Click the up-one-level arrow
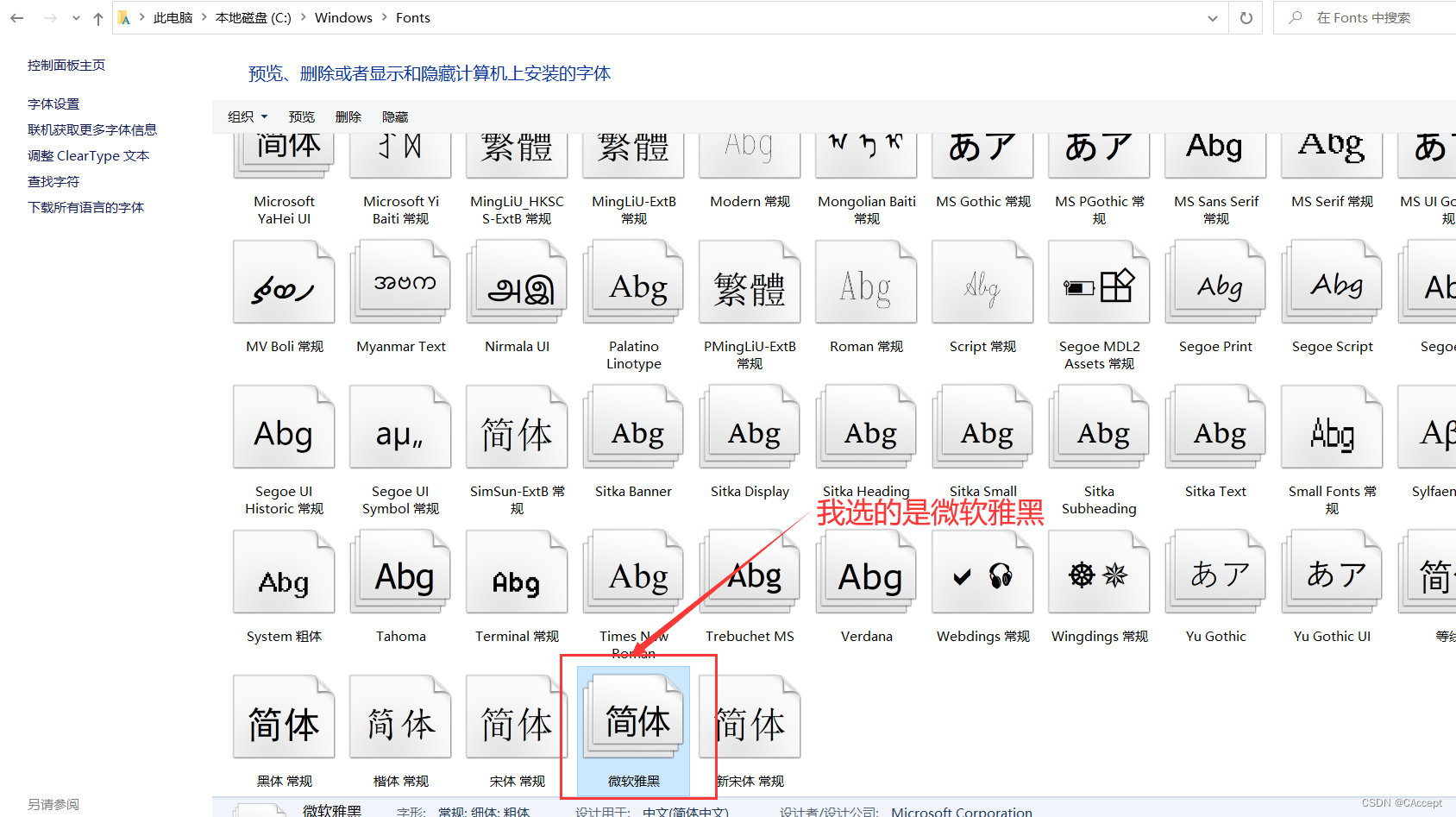Image resolution: width=1456 pixels, height=817 pixels. pyautogui.click(x=98, y=18)
